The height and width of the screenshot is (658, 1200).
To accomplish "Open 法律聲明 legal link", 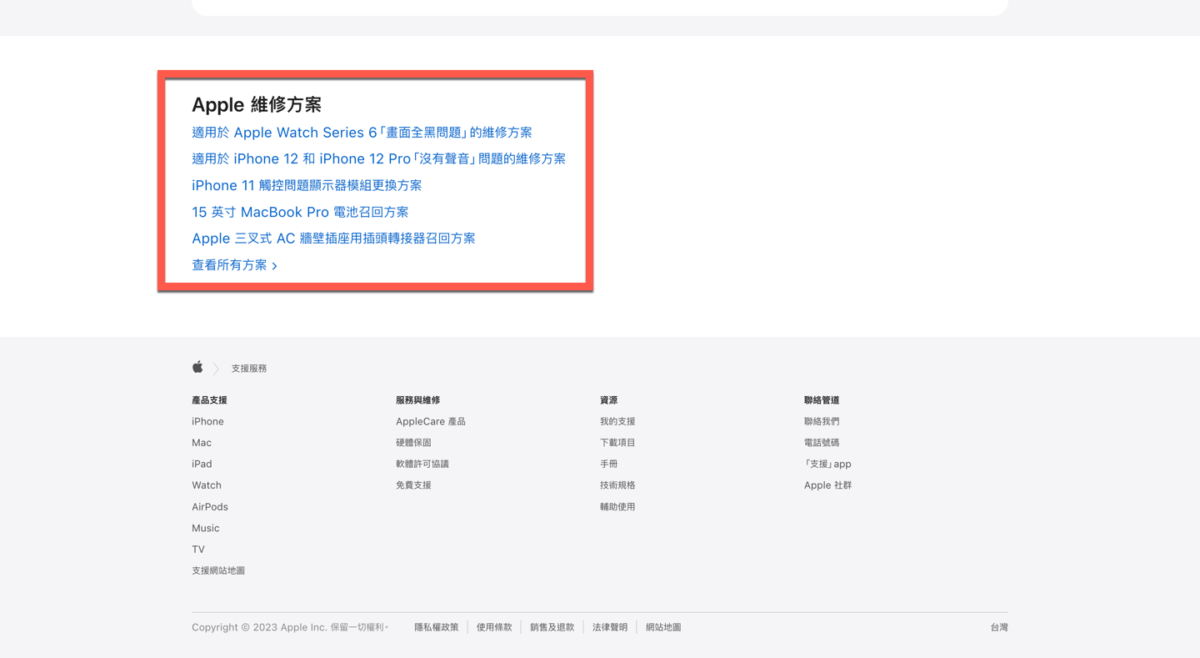I will pyautogui.click(x=610, y=627).
